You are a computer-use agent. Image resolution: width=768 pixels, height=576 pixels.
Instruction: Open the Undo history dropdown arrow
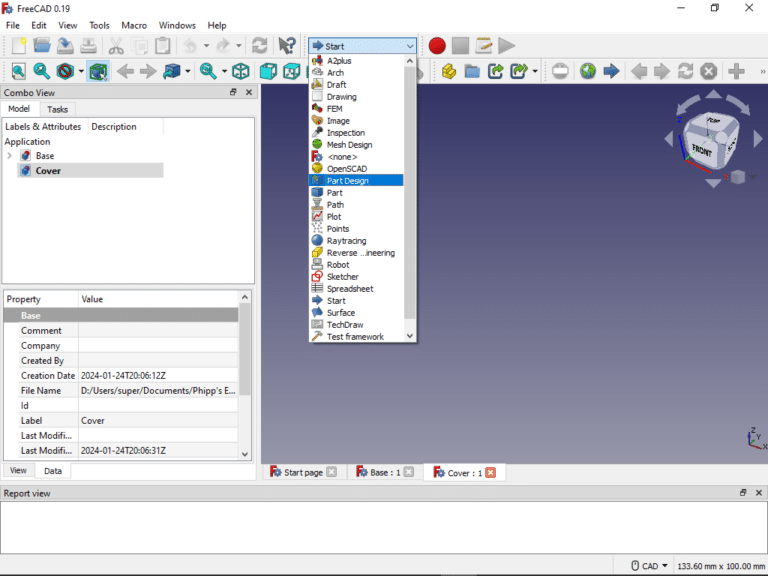point(206,46)
